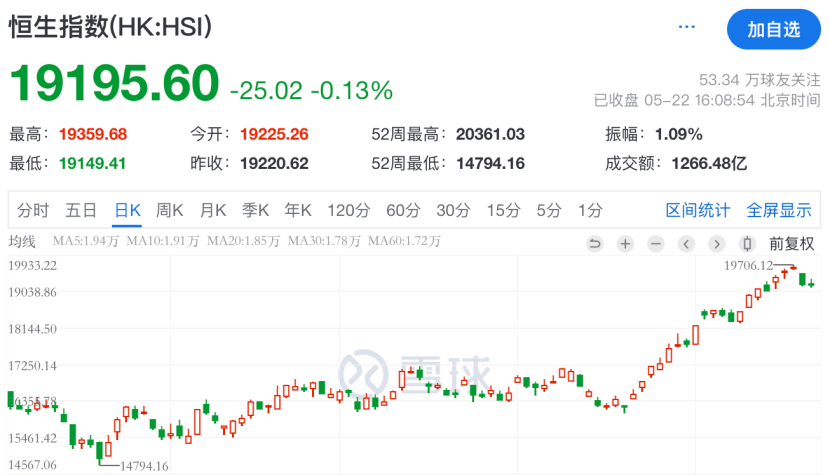Click the current index price 19195.60

114,83
